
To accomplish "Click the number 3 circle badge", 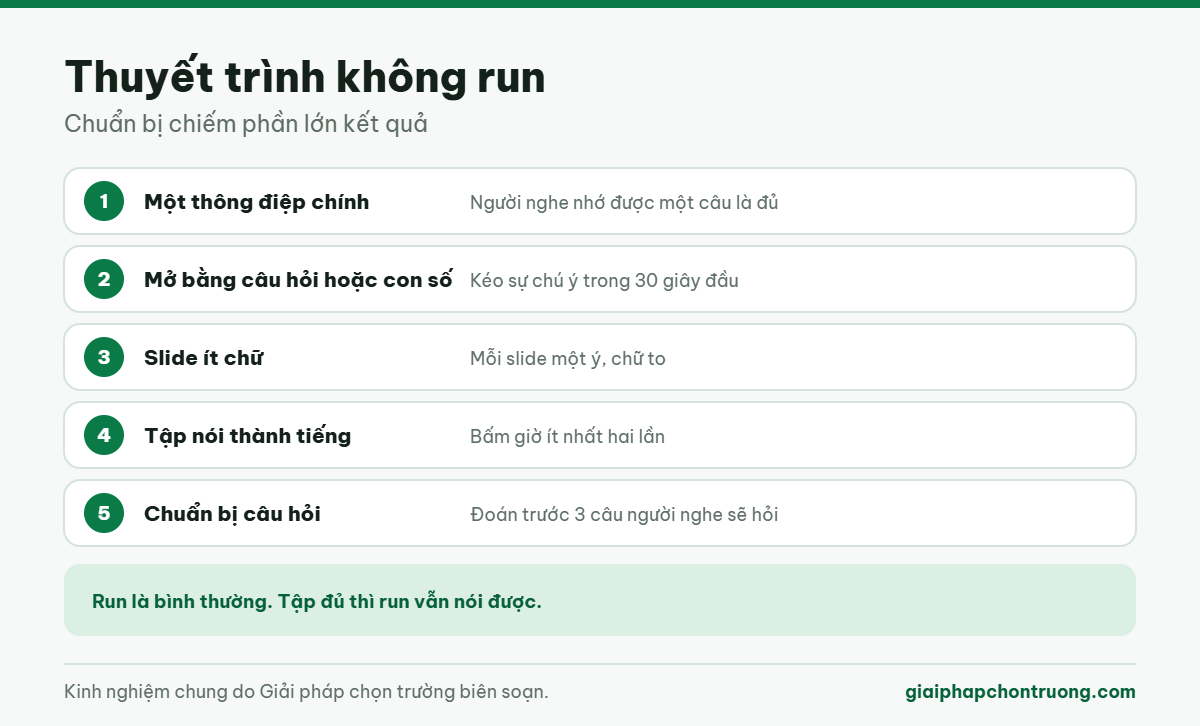I will click(x=104, y=357).
